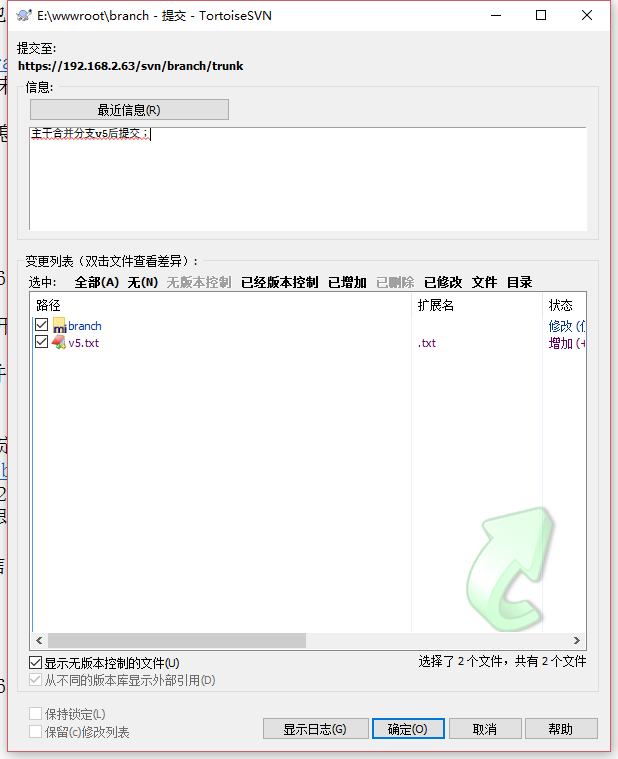Click the 增加 status cell for v5.txt

(x=567, y=343)
